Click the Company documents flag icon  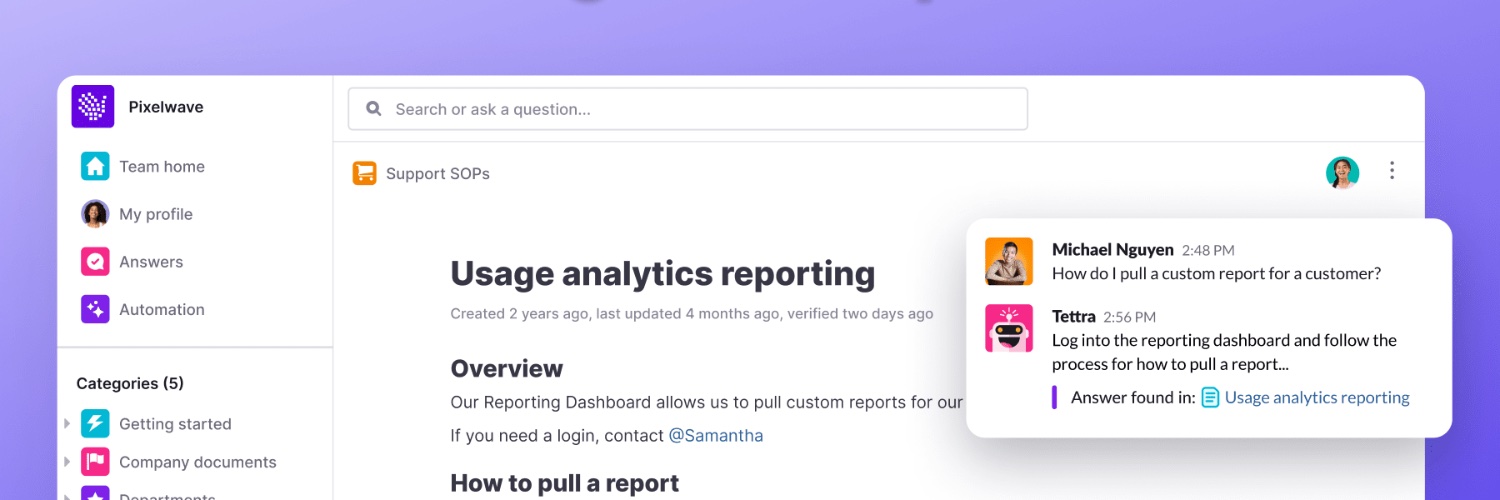click(95, 462)
